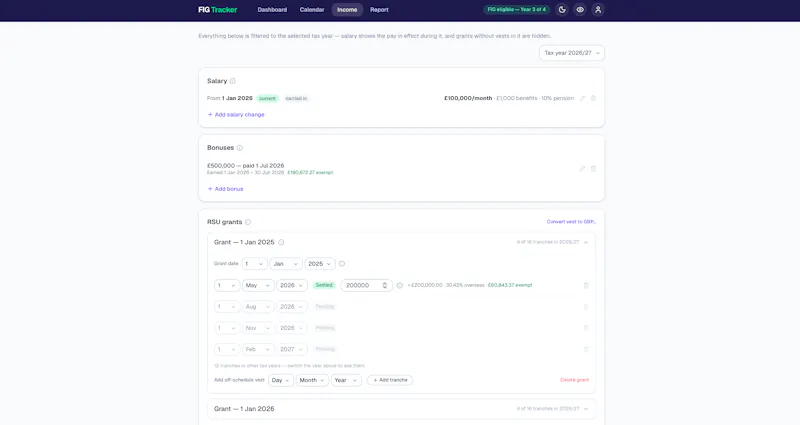The image size is (800, 425).
Task: Show the RSU grants info icon
Action: point(248,222)
